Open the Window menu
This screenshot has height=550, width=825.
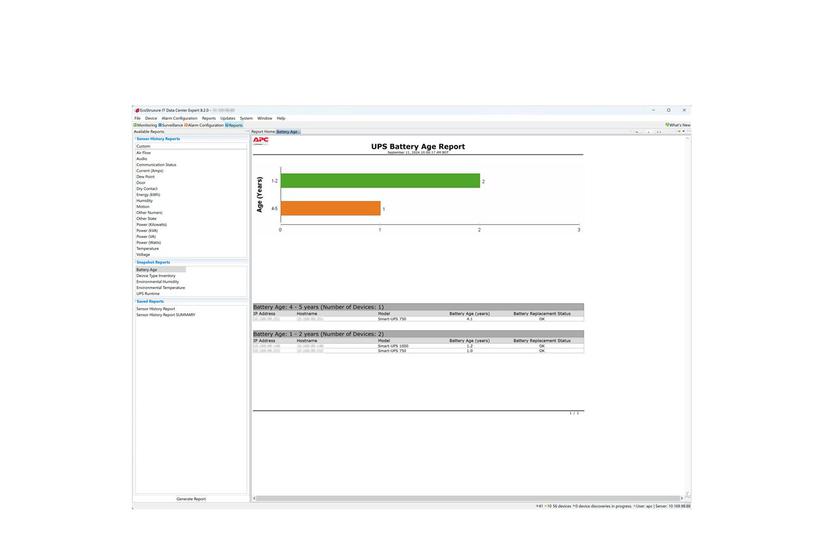pyautogui.click(x=265, y=118)
